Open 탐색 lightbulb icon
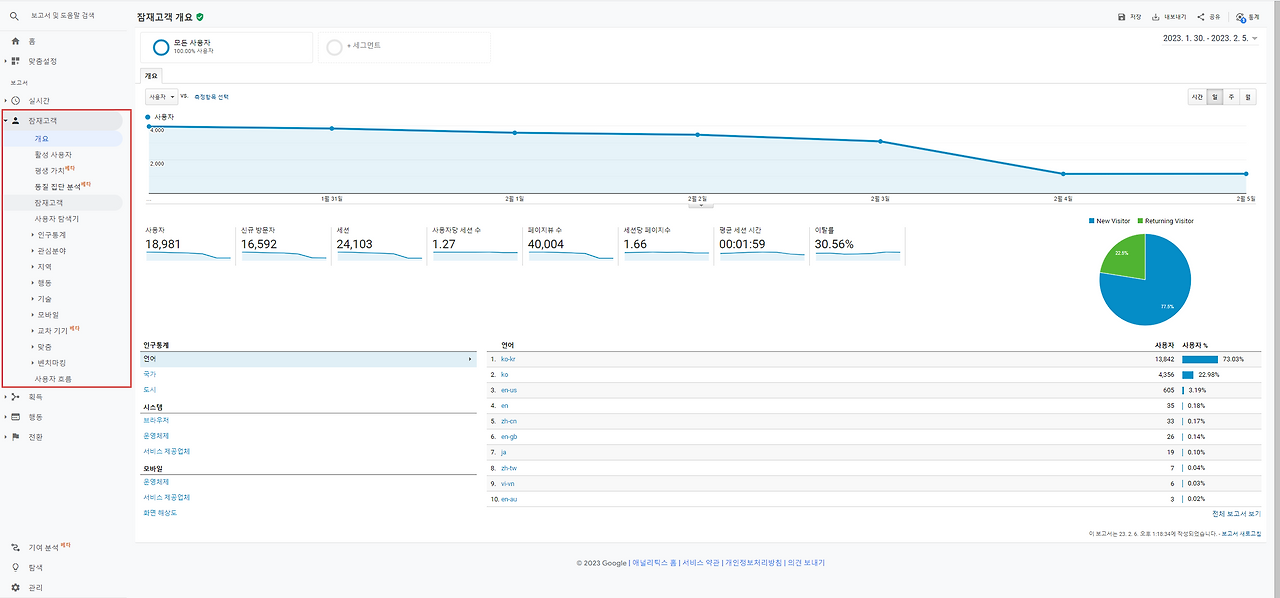Viewport: 1280px width, 598px height. pyautogui.click(x=15, y=567)
